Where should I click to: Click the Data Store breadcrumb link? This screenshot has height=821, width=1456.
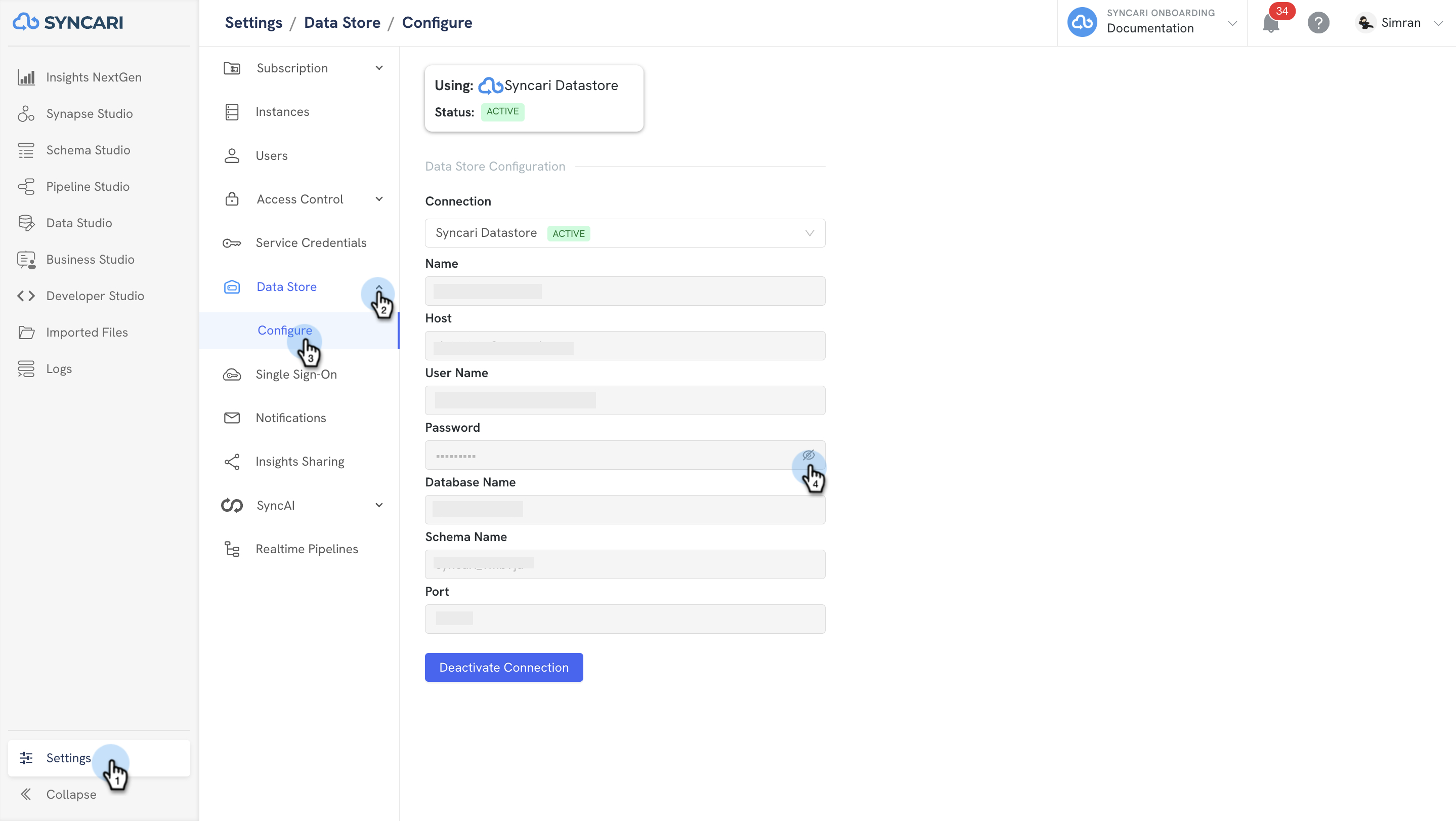pos(342,23)
